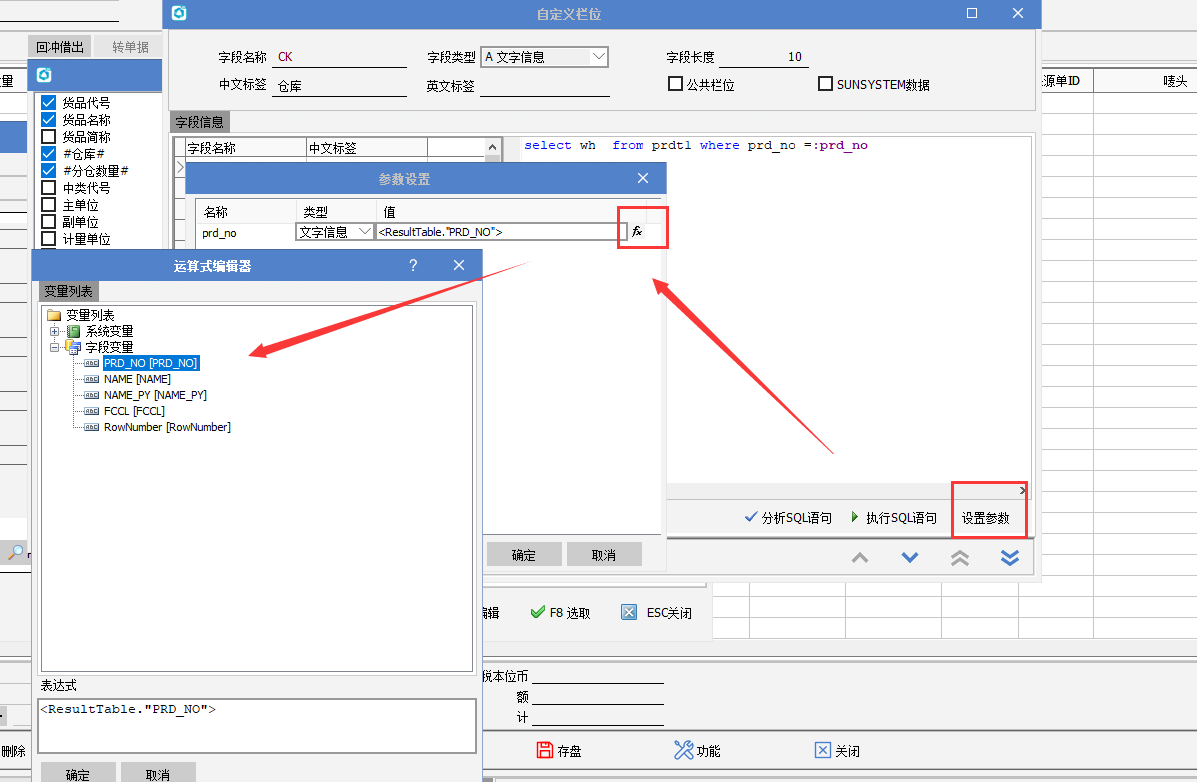Enable the 公共栏位 checkbox
Image resolution: width=1197 pixels, height=782 pixels.
click(675, 85)
